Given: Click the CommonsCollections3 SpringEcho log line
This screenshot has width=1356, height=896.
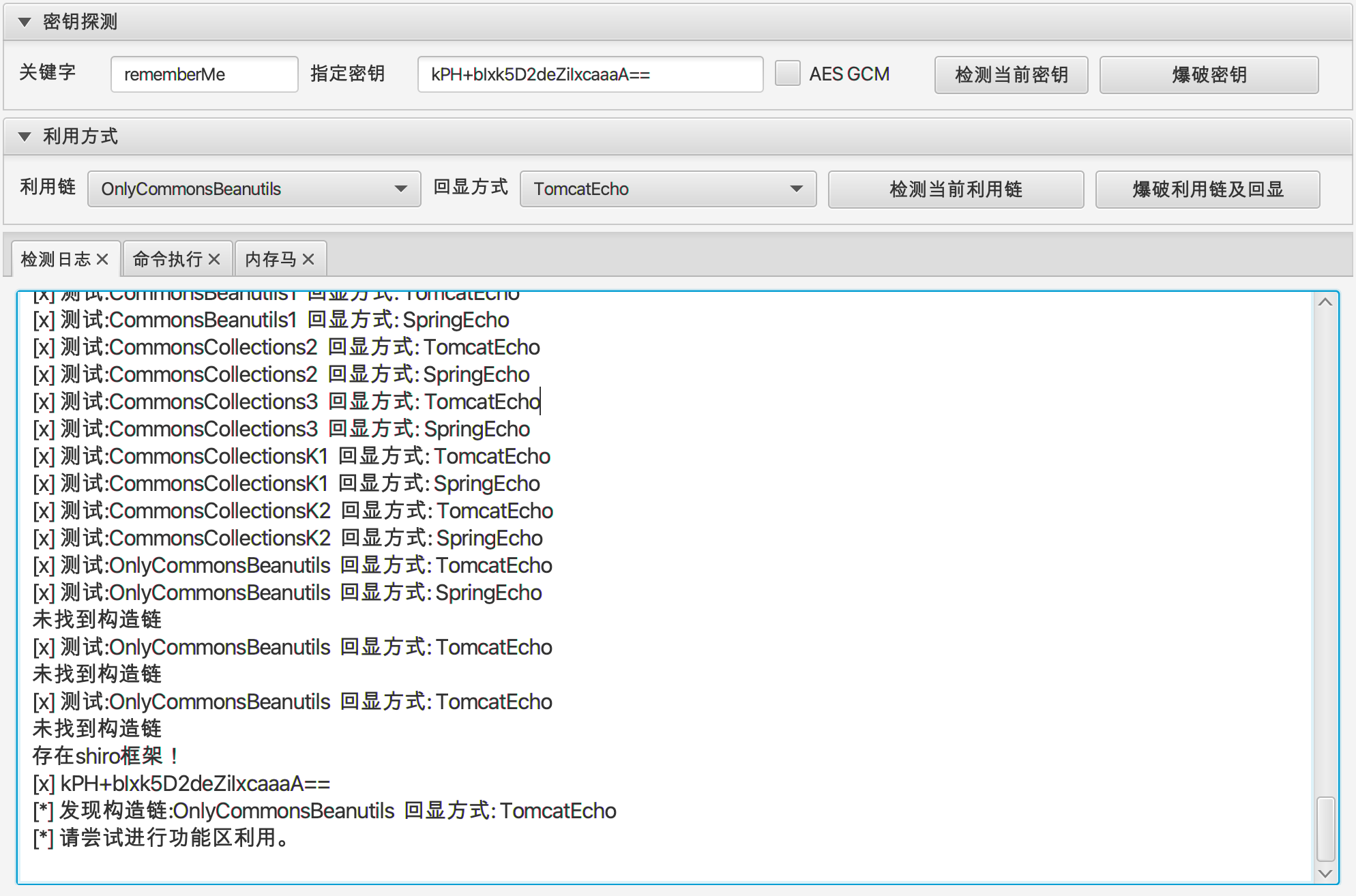Looking at the screenshot, I should [x=281, y=429].
